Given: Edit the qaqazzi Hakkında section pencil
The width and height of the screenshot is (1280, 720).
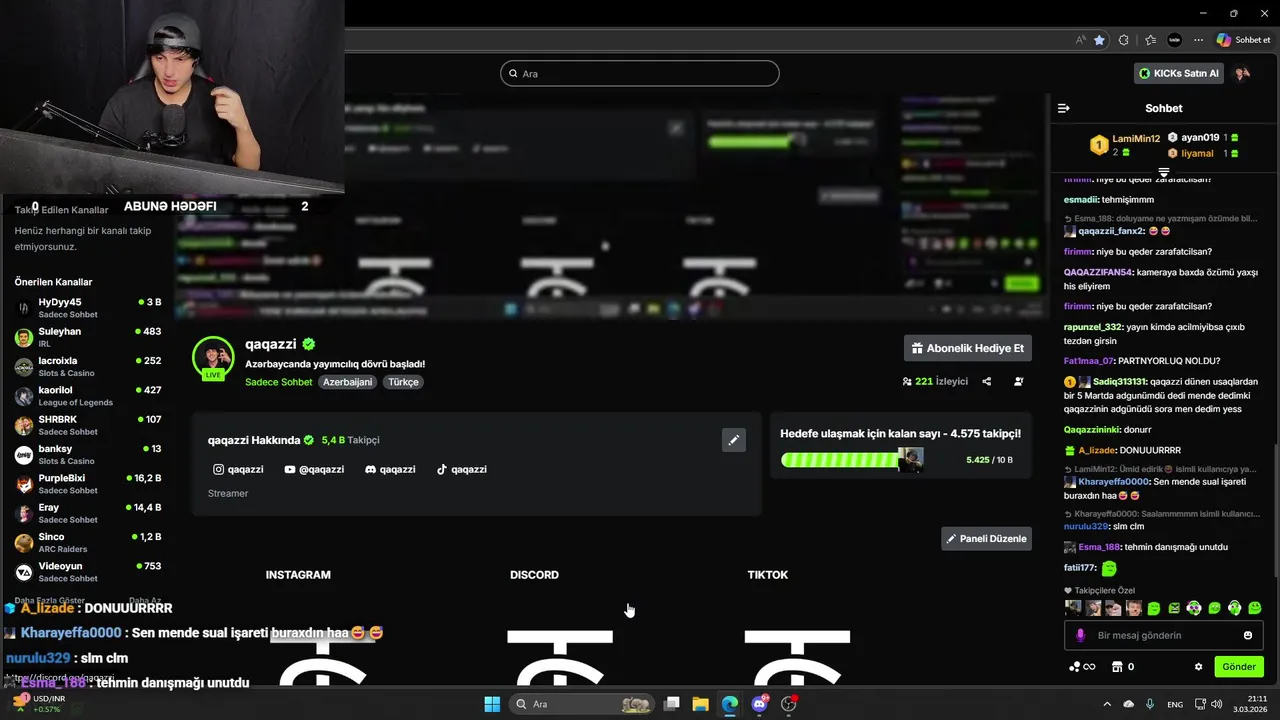Looking at the screenshot, I should click(x=733, y=440).
